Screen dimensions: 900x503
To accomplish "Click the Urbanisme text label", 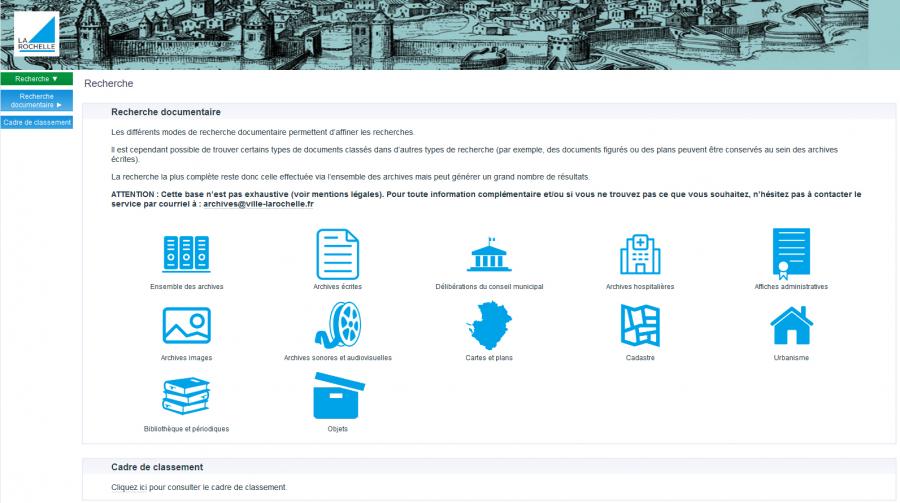I will click(791, 358).
